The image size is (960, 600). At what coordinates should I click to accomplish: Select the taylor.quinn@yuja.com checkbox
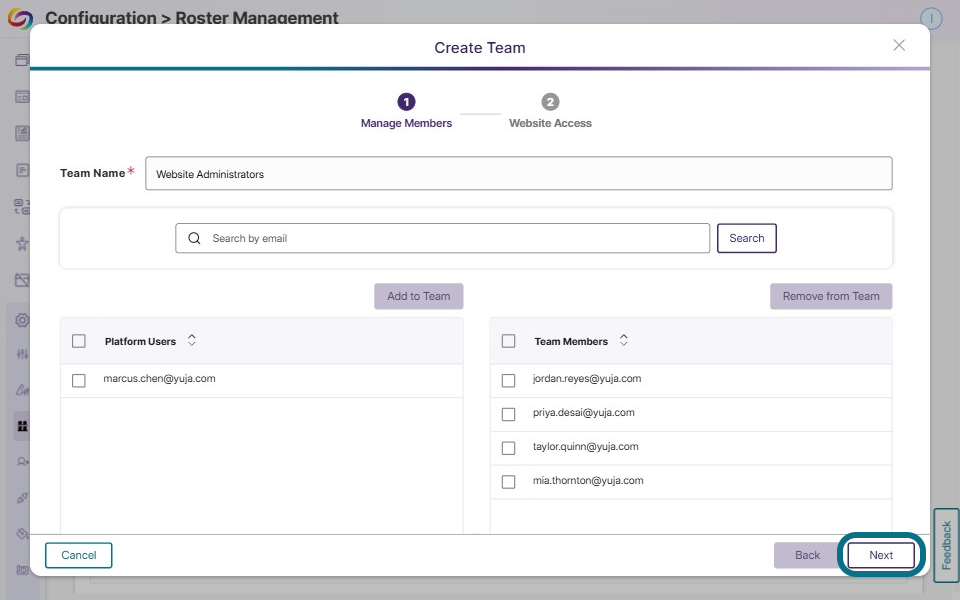click(508, 448)
